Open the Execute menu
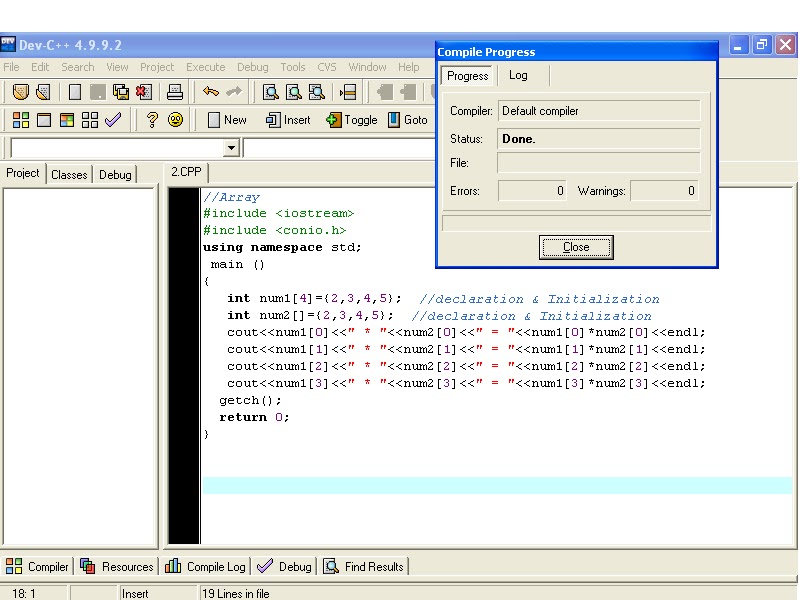 pos(206,67)
